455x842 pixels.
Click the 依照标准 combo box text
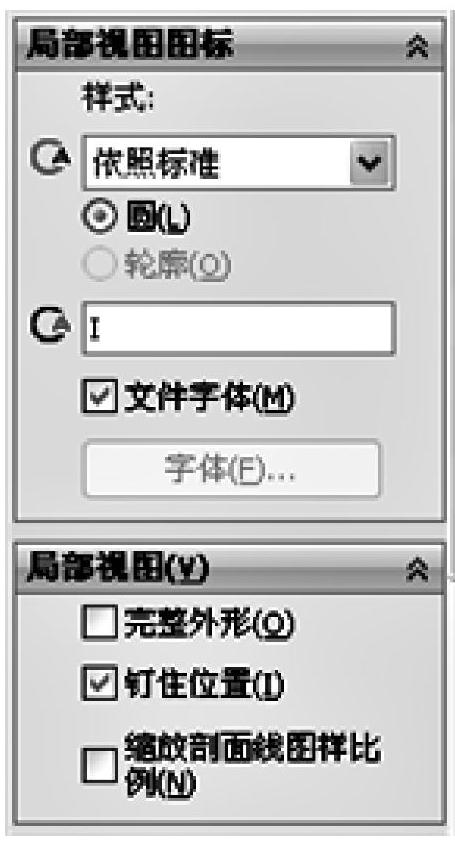(156, 163)
